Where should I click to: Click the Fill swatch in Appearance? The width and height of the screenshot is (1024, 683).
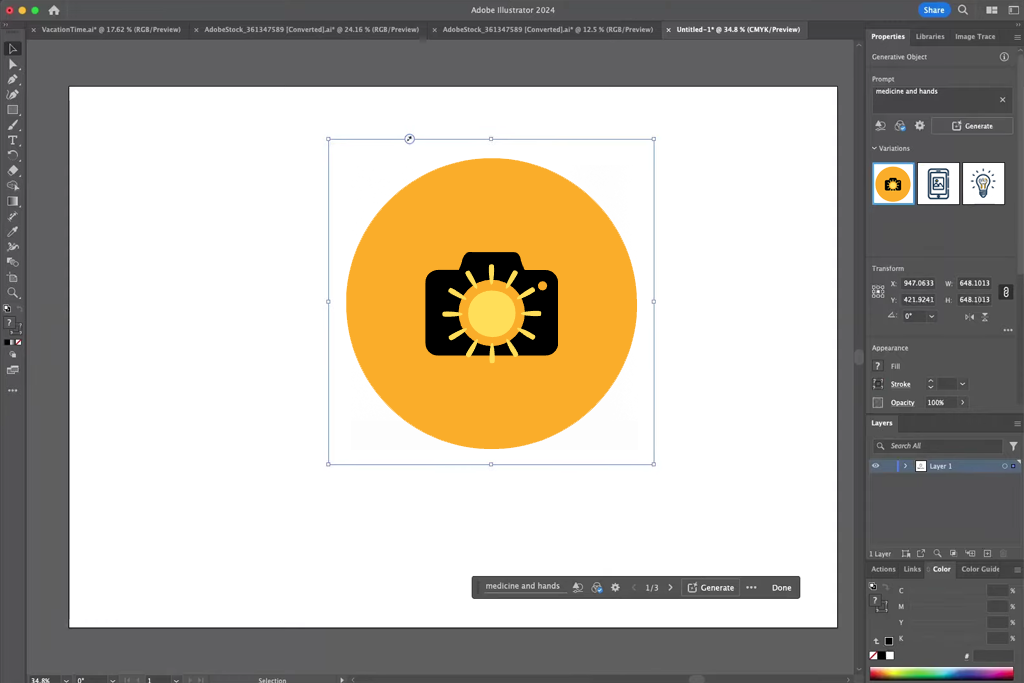click(878, 366)
